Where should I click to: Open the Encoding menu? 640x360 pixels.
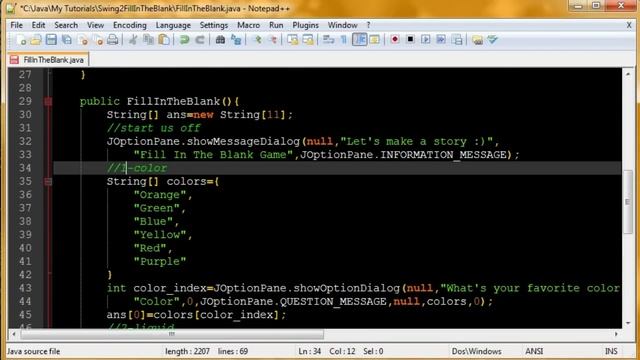(130, 25)
